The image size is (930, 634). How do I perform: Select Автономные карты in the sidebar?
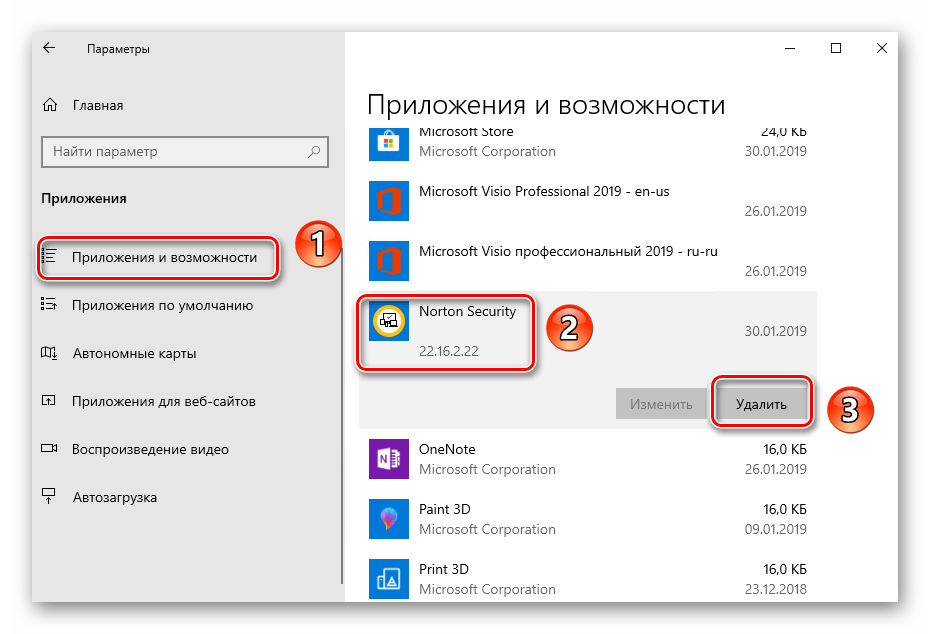pos(134,353)
